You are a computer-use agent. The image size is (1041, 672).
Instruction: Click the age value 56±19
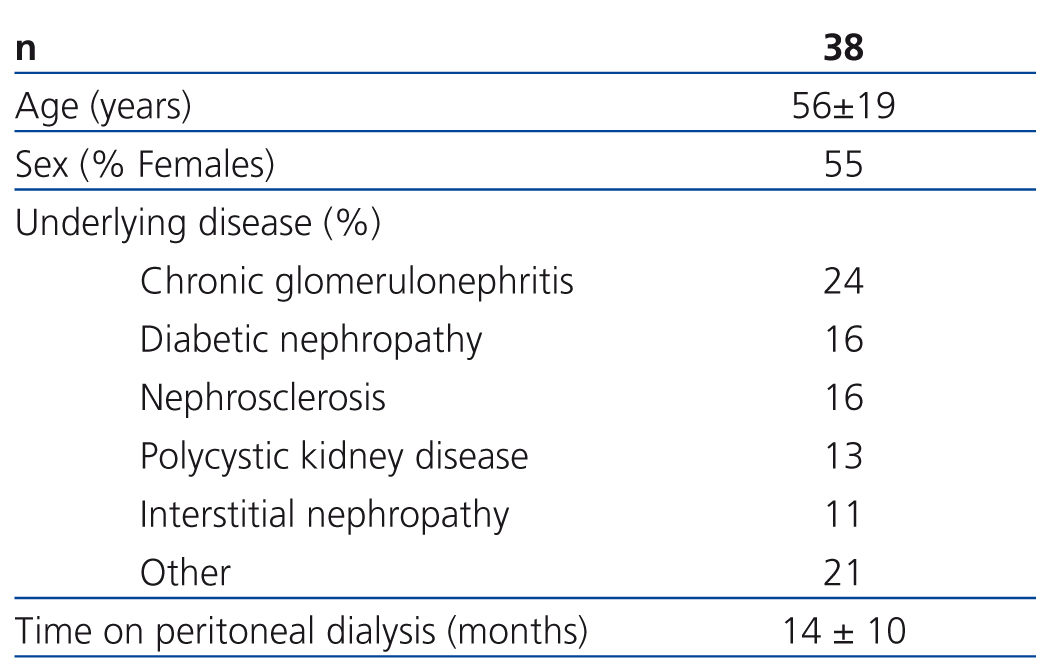point(843,106)
